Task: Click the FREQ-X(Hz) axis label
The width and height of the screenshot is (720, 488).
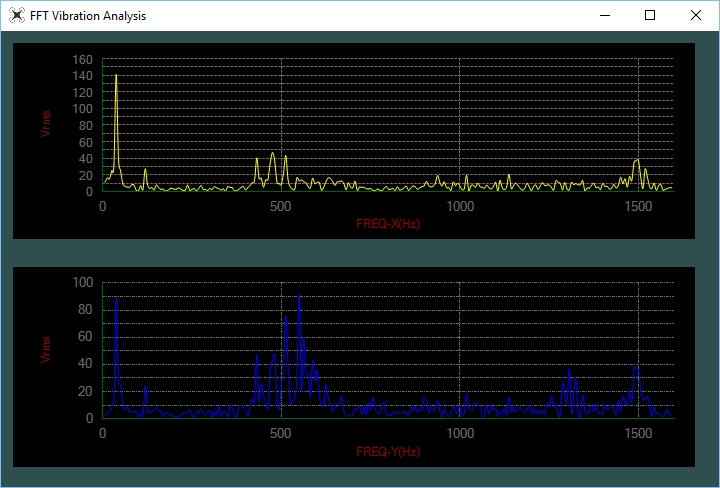Action: 388,224
